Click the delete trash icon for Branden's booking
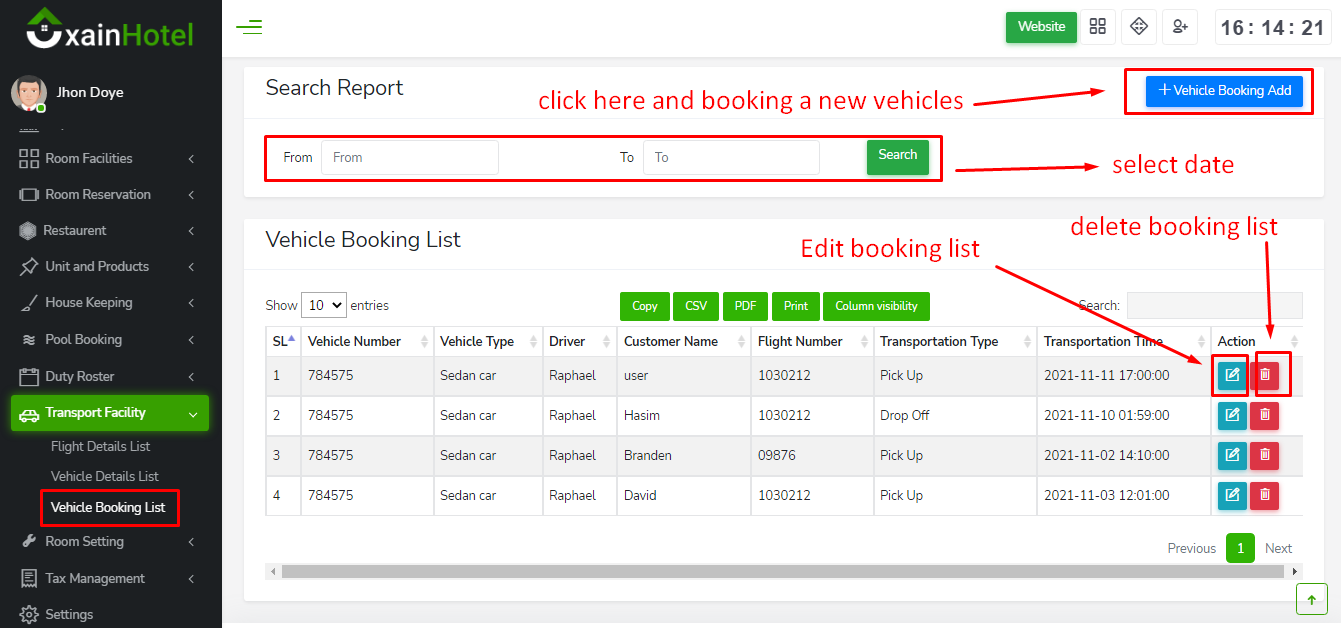Screen dimensions: 1341x628 (x=1264, y=456)
